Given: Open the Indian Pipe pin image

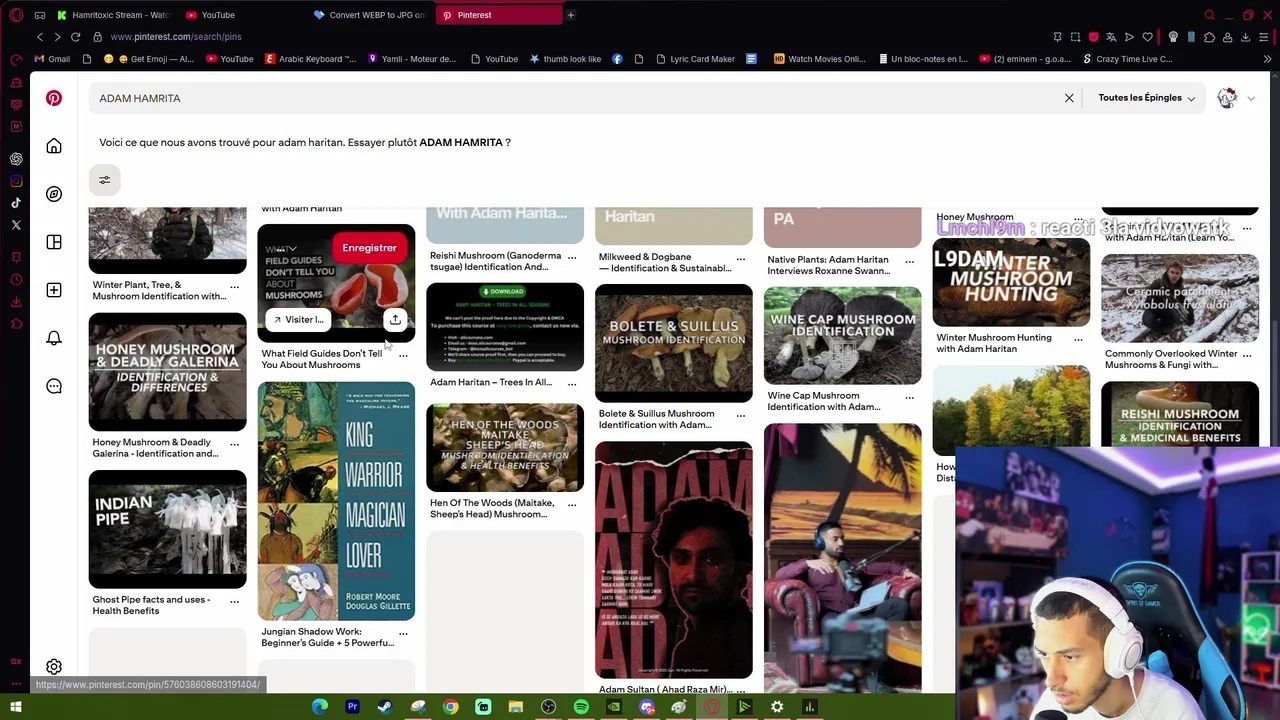Looking at the screenshot, I should (x=167, y=528).
